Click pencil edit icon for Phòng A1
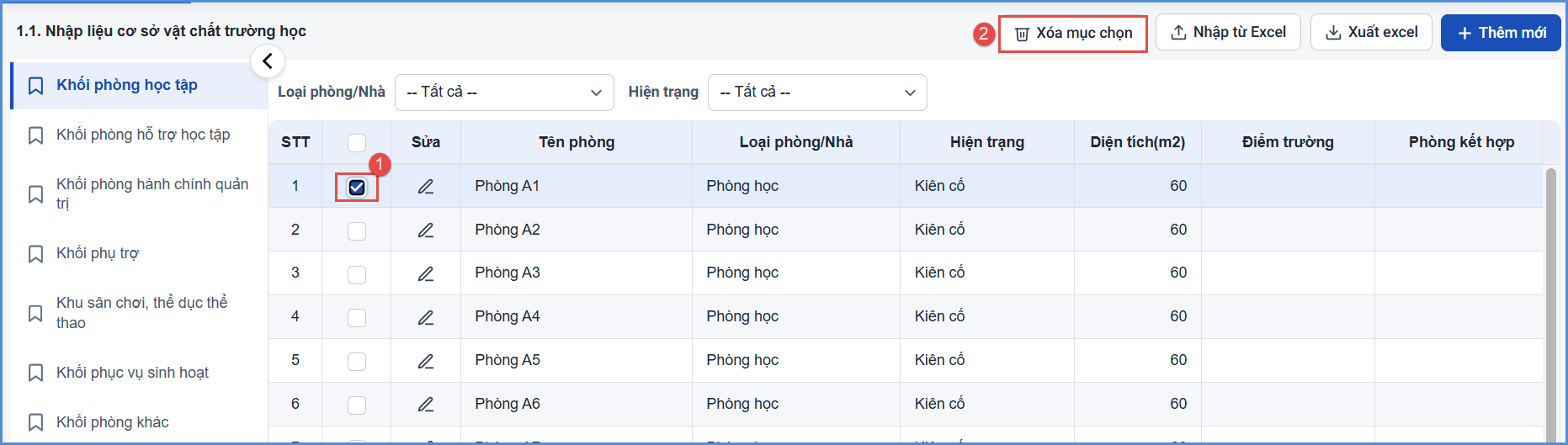The image size is (1568, 445). 426,187
